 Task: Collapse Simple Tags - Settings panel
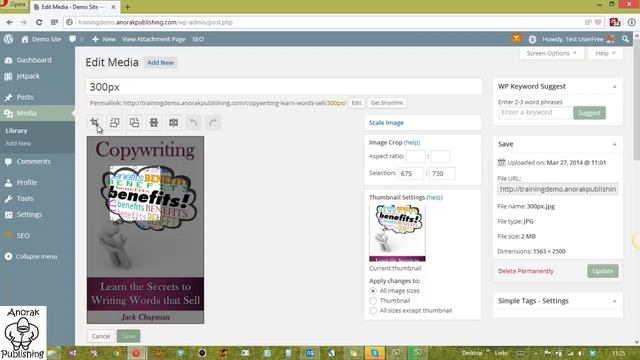(614, 301)
